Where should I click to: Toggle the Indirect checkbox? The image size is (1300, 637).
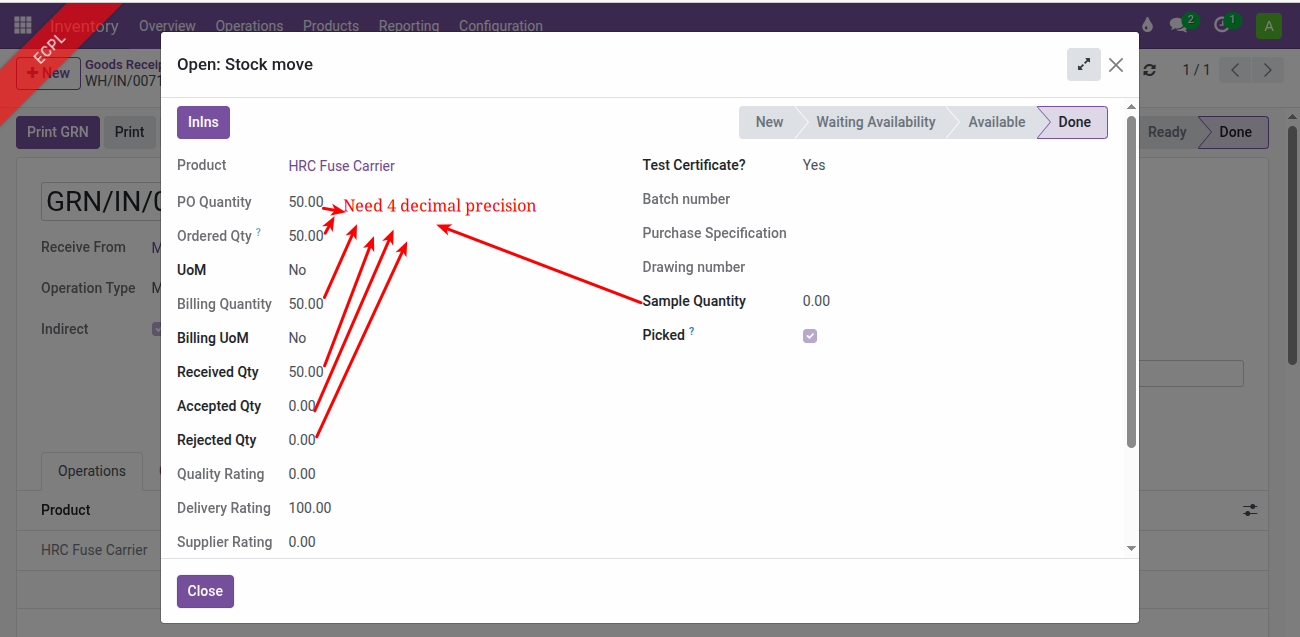(x=157, y=329)
